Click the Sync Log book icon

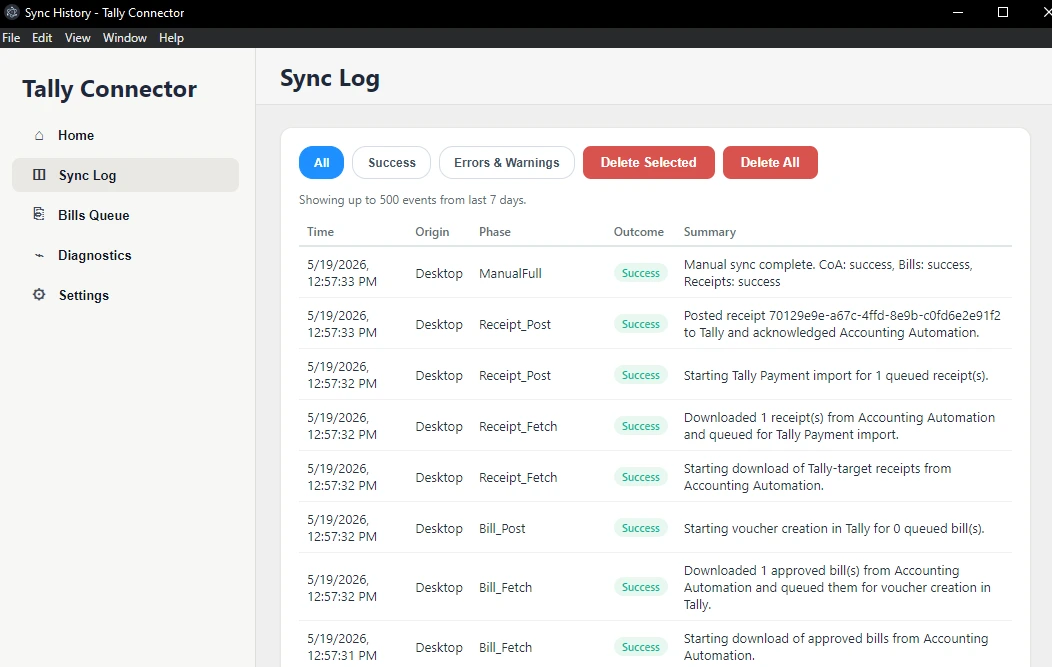[39, 175]
